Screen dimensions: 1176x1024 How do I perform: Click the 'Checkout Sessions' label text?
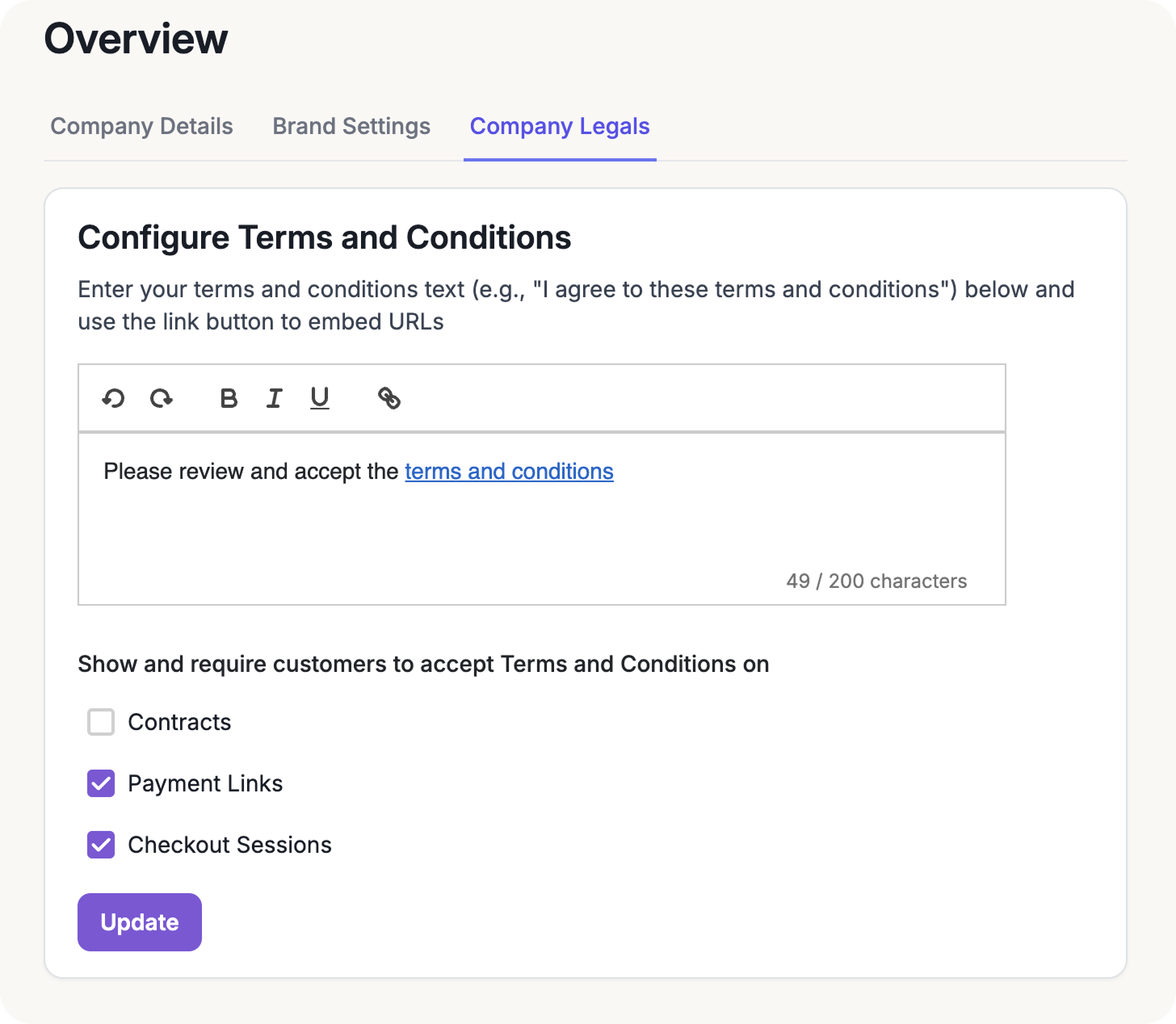coord(229,845)
